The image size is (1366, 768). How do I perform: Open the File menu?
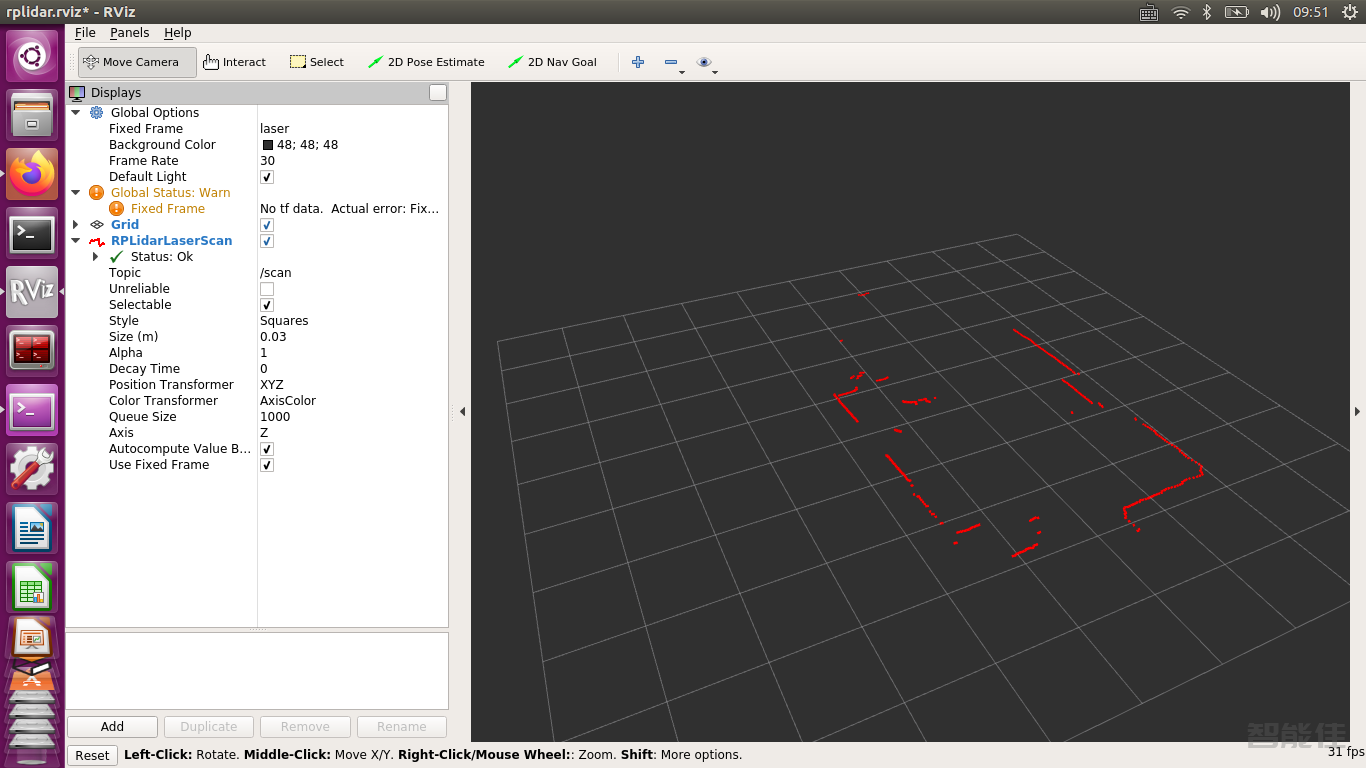coord(85,33)
